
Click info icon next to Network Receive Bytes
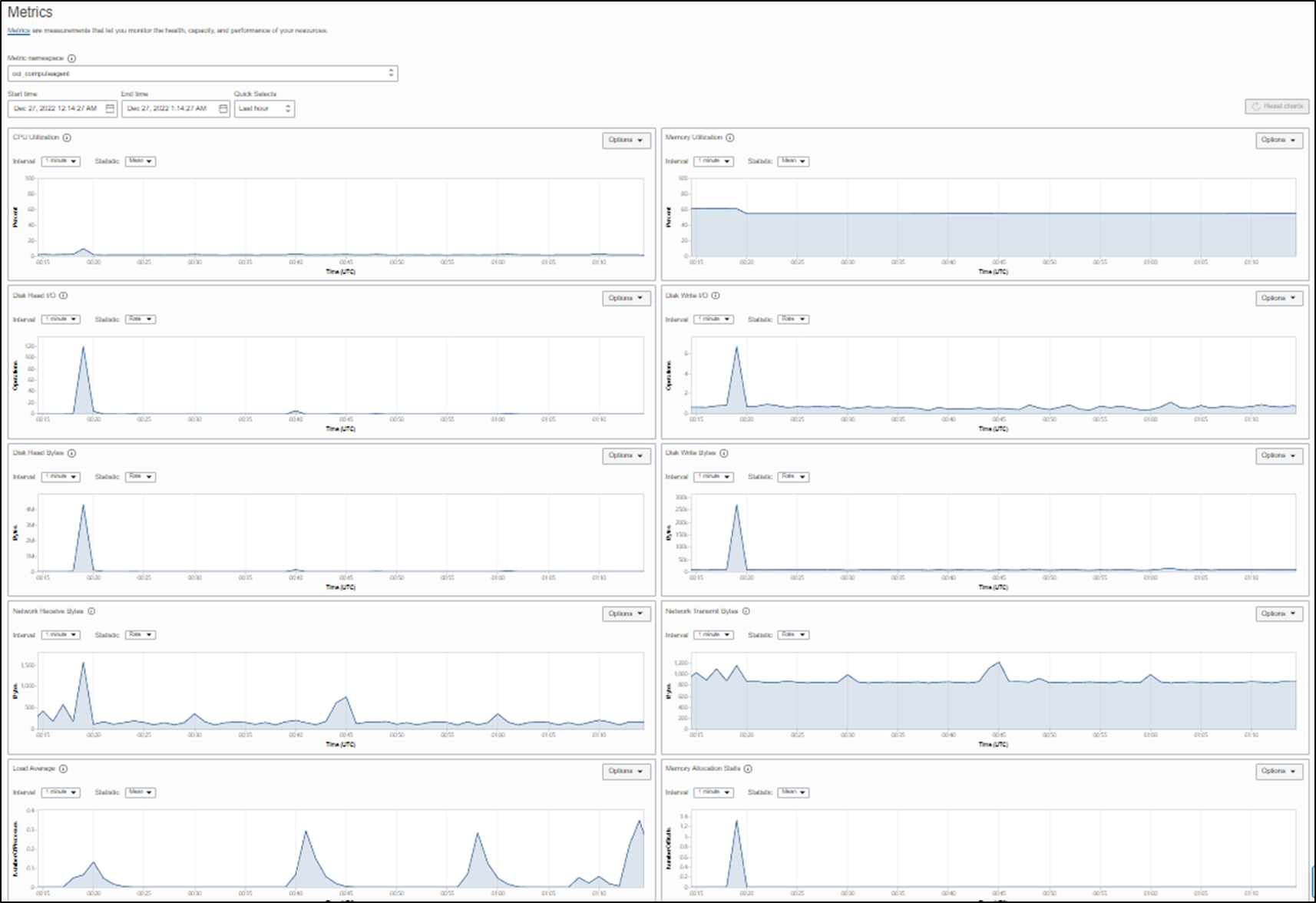click(x=91, y=611)
